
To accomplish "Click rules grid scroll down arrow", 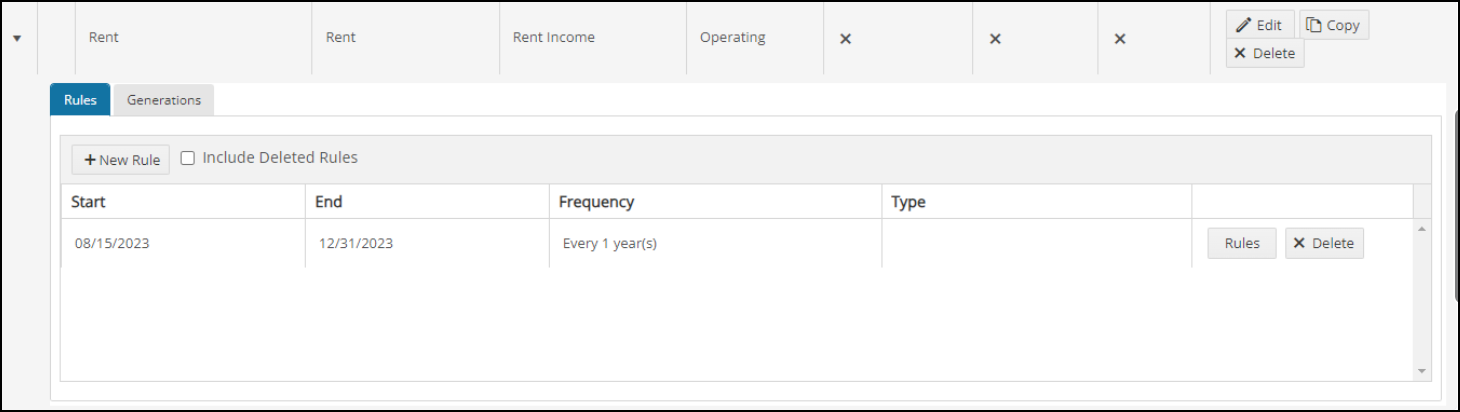I will (1422, 372).
